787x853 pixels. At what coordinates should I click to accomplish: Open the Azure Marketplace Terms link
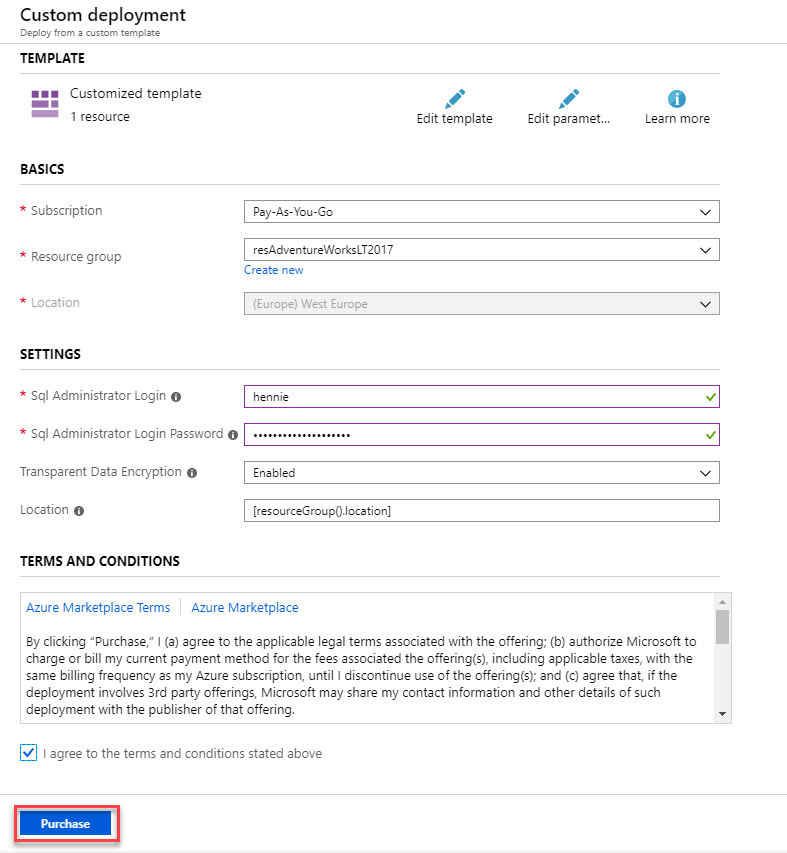pyautogui.click(x=98, y=607)
